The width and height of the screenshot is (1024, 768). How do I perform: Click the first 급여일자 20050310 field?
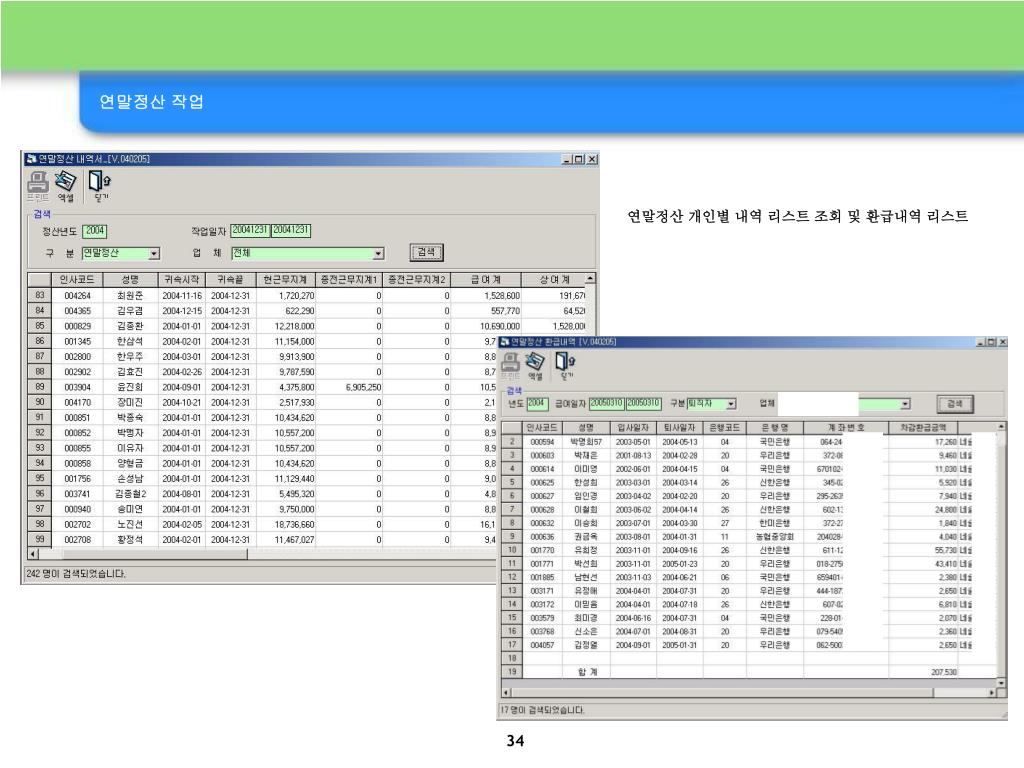point(607,404)
